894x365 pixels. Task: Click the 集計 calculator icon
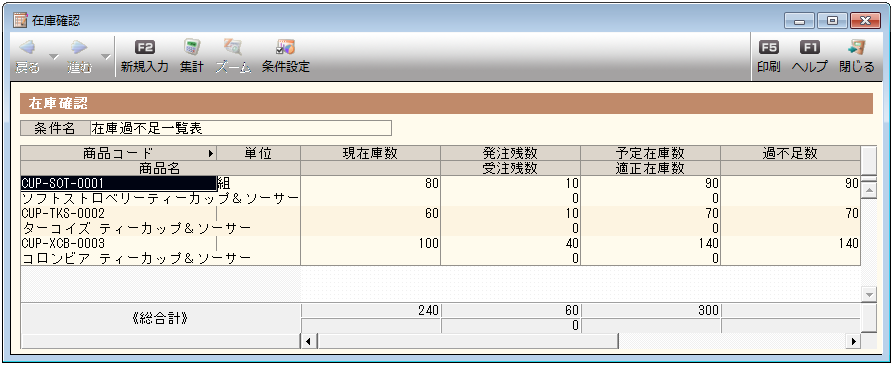point(192,47)
